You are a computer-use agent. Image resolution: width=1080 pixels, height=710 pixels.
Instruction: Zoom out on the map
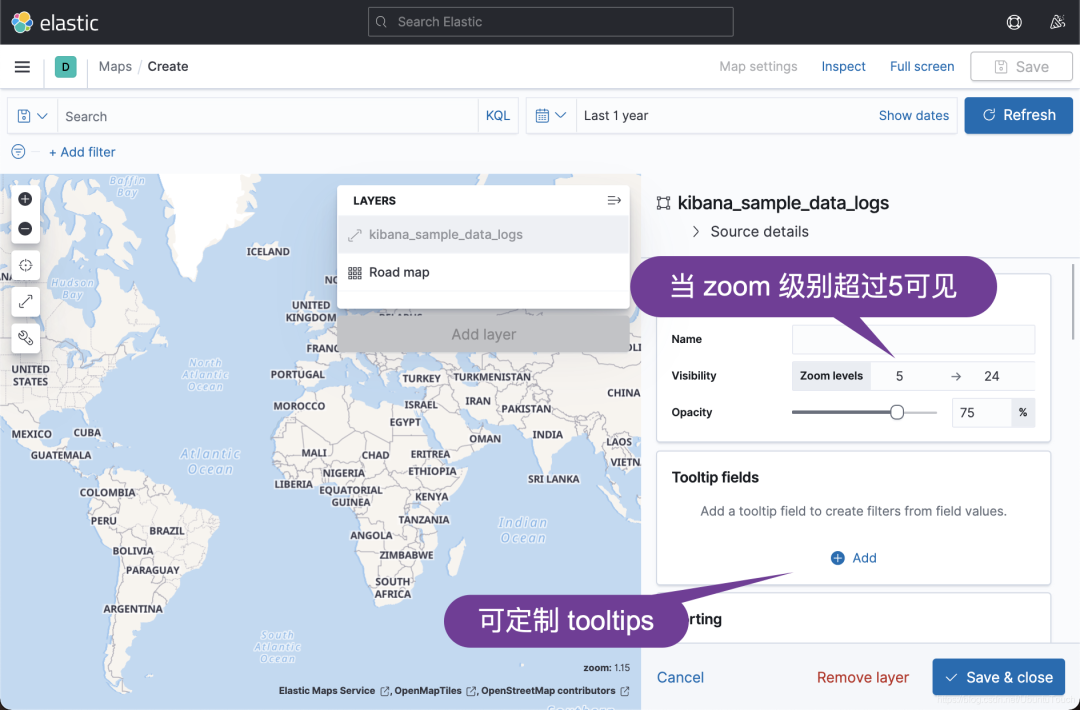25,229
